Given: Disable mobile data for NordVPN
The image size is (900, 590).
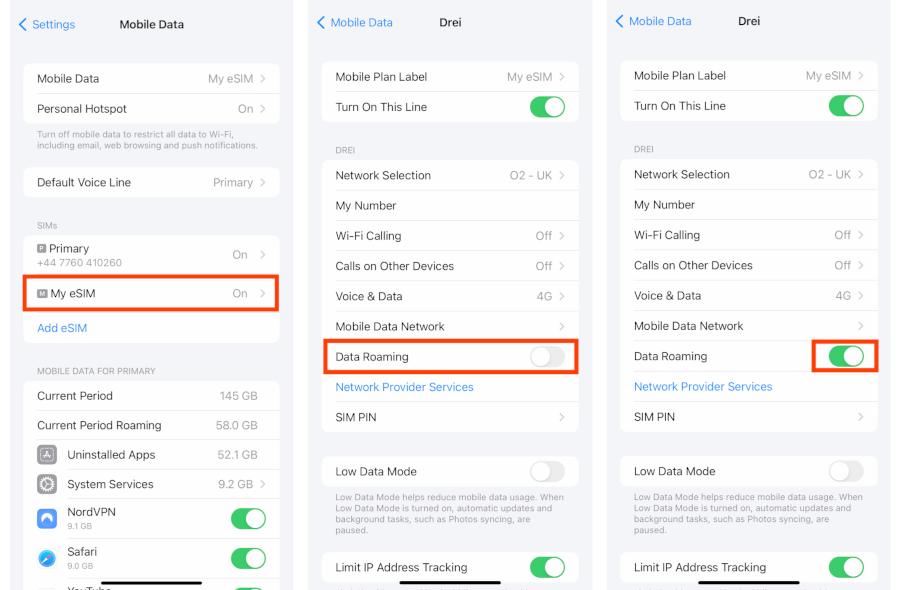Looking at the screenshot, I should [248, 519].
